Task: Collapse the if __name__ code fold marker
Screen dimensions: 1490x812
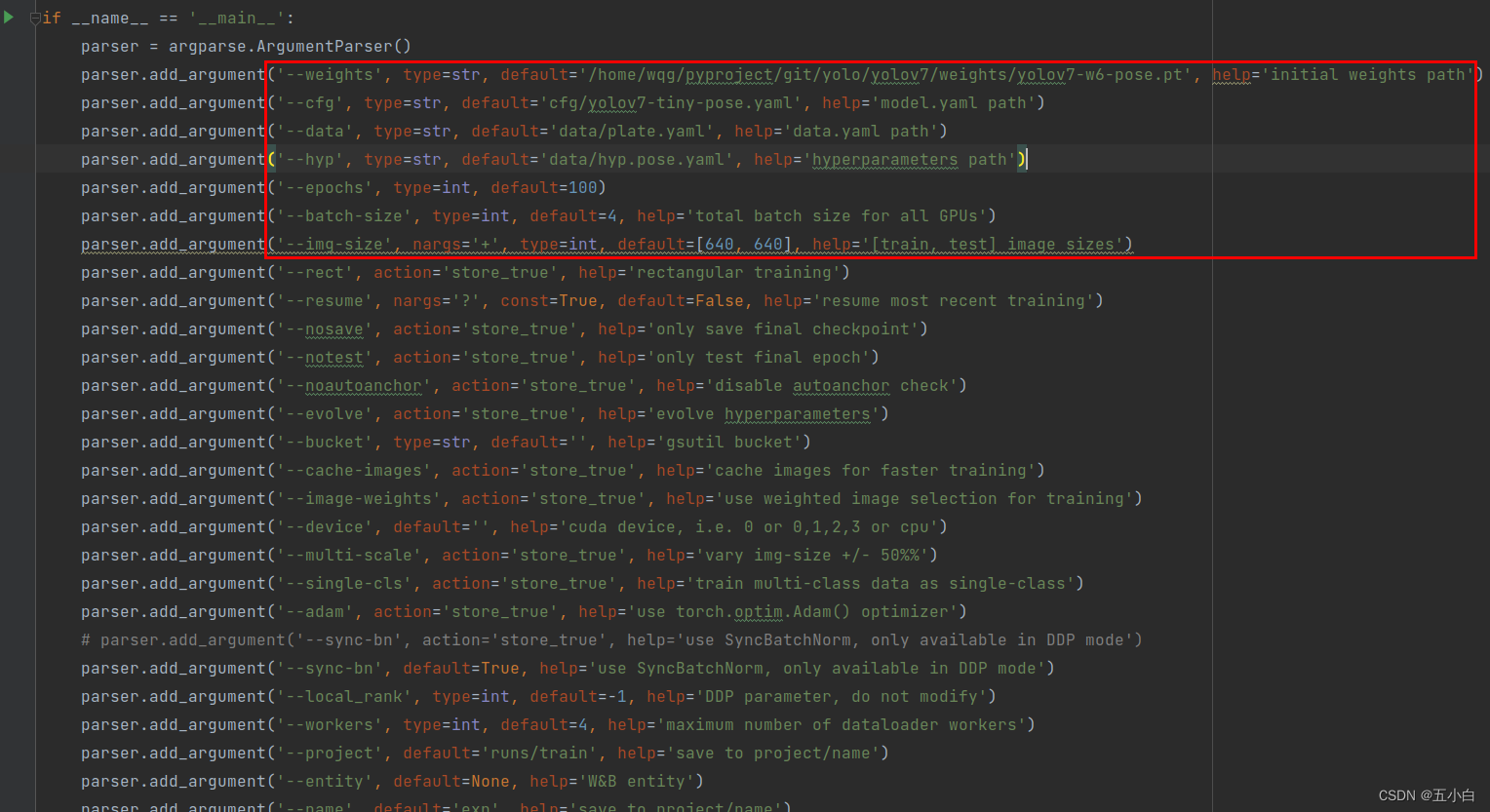Action: 35,18
